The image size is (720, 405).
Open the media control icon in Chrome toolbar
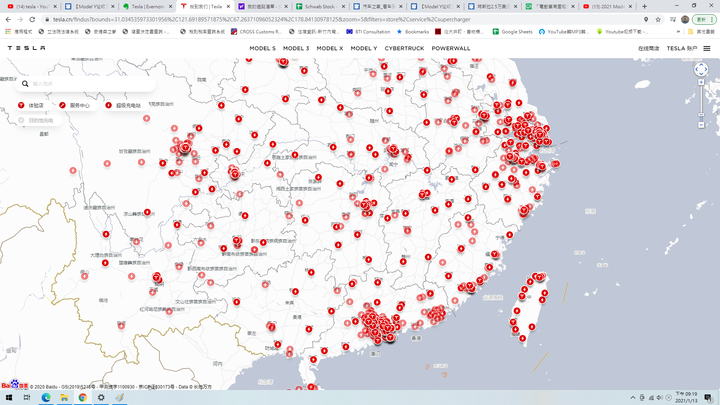pyautogui.click(x=673, y=19)
